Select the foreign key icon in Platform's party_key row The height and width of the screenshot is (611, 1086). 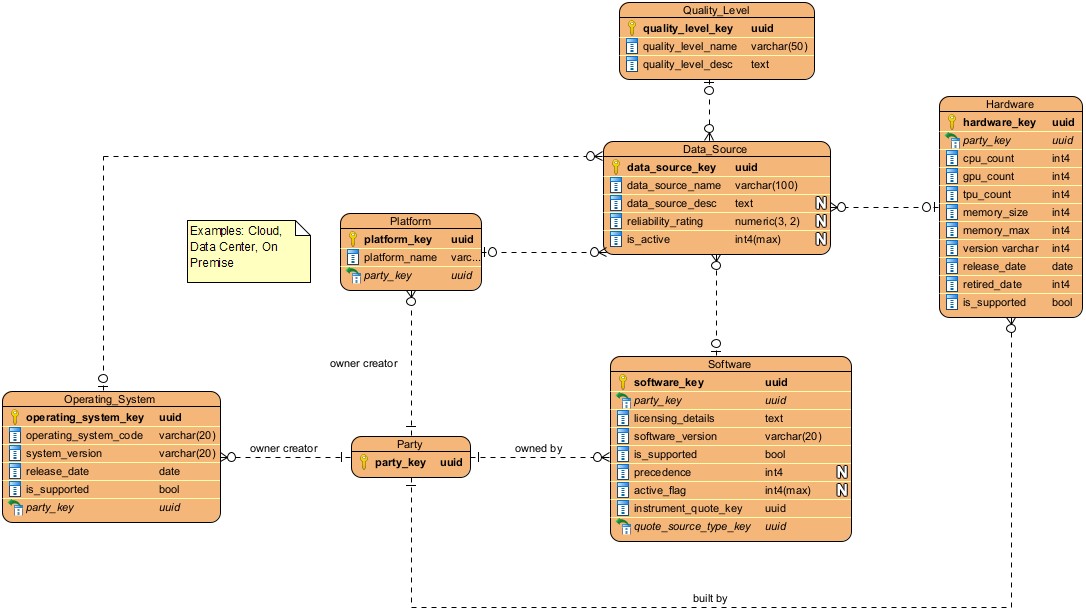(352, 275)
